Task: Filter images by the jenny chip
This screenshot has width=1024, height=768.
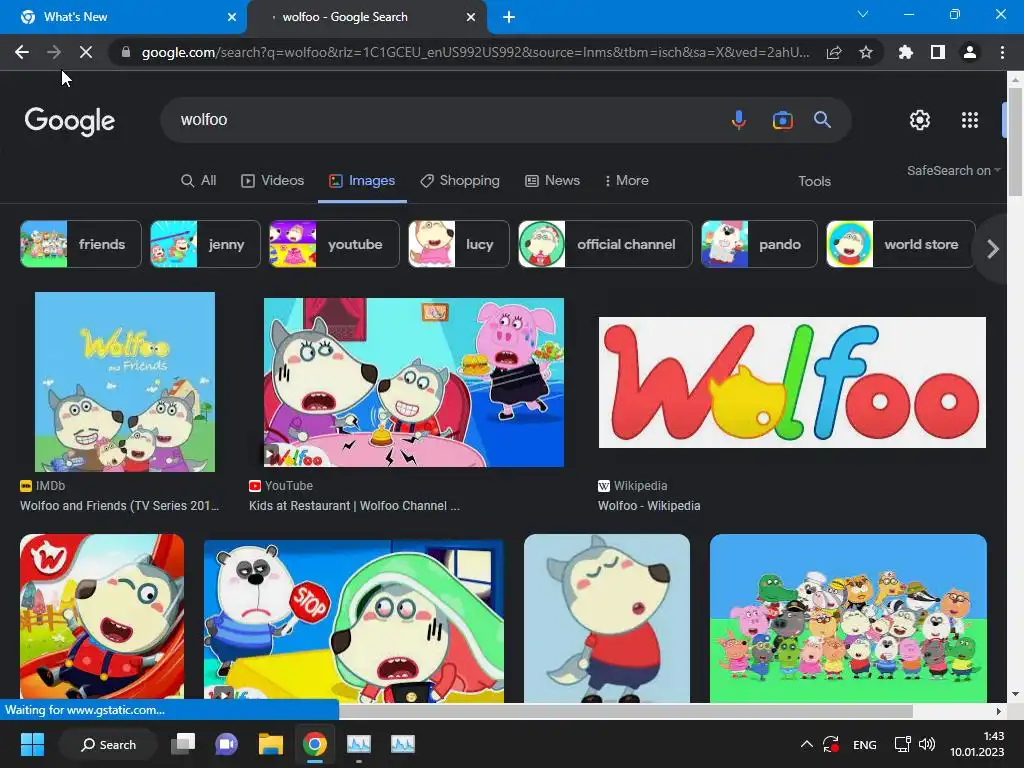Action: 205,244
